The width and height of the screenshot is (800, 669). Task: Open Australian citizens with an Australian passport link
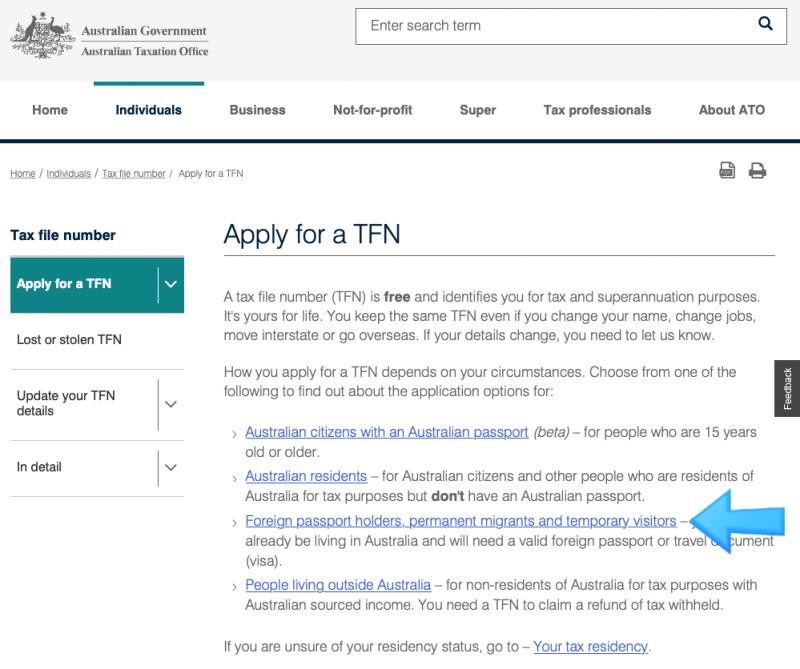387,432
